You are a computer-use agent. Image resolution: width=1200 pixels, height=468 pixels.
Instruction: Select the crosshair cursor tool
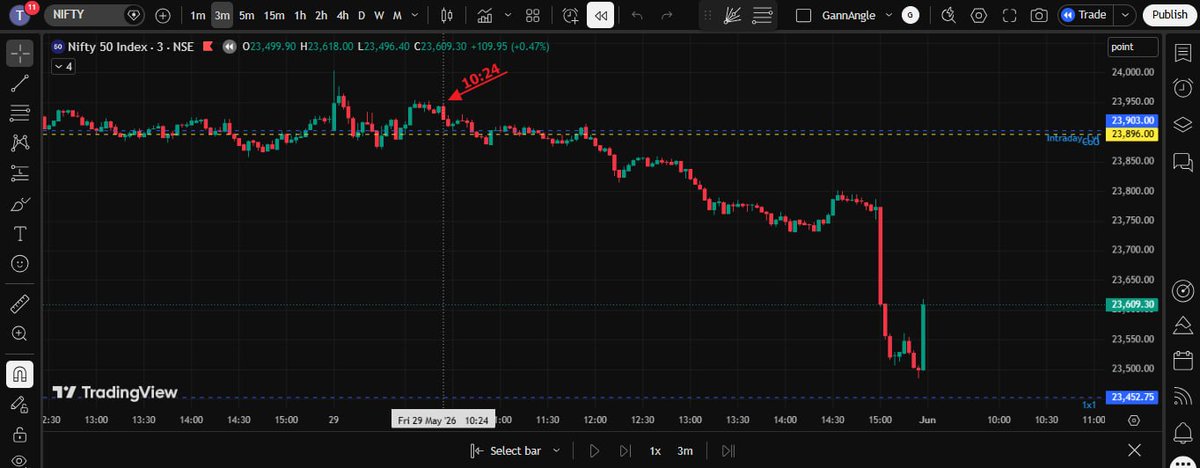(19, 51)
